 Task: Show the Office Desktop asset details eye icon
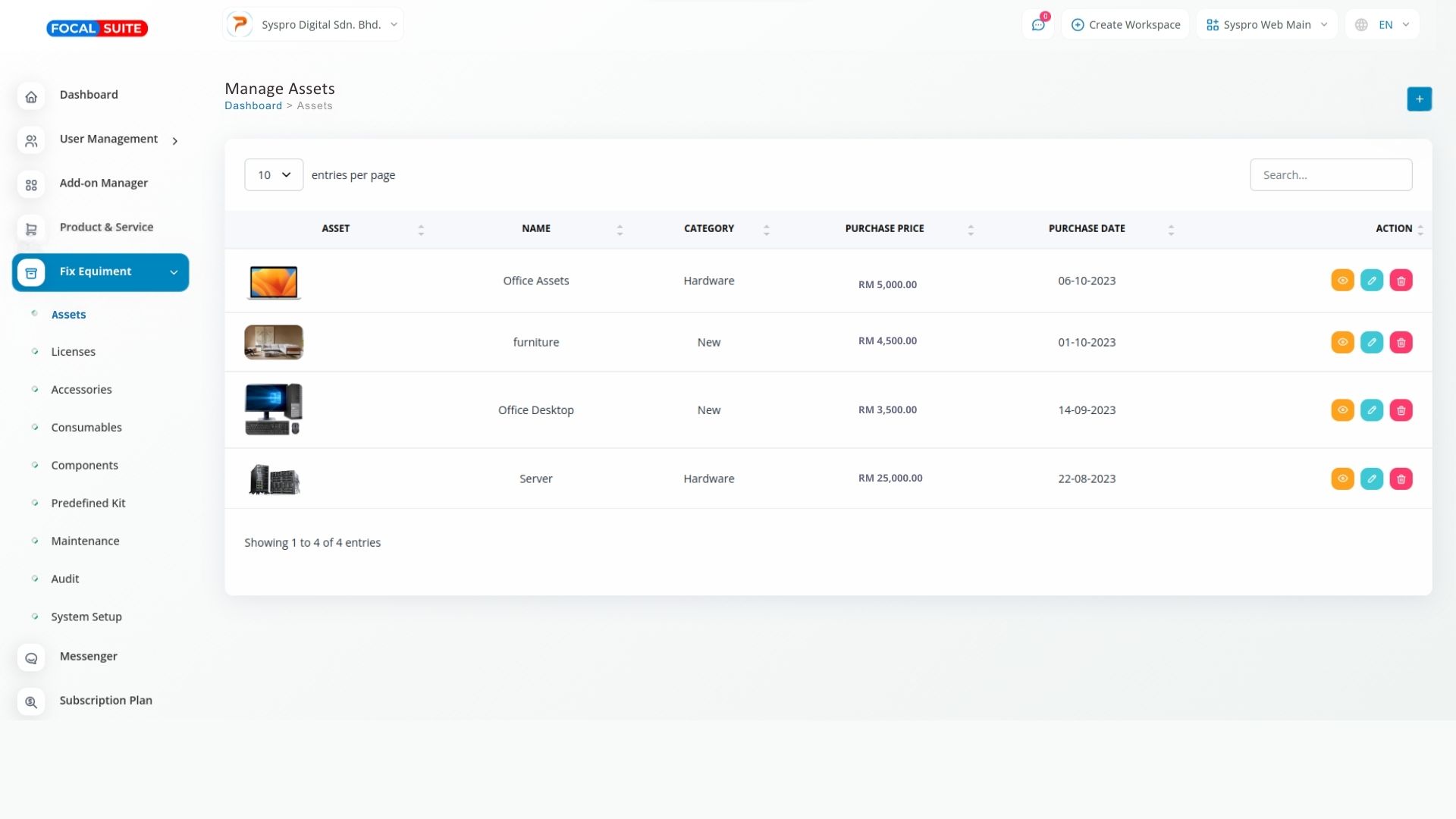[x=1342, y=410]
